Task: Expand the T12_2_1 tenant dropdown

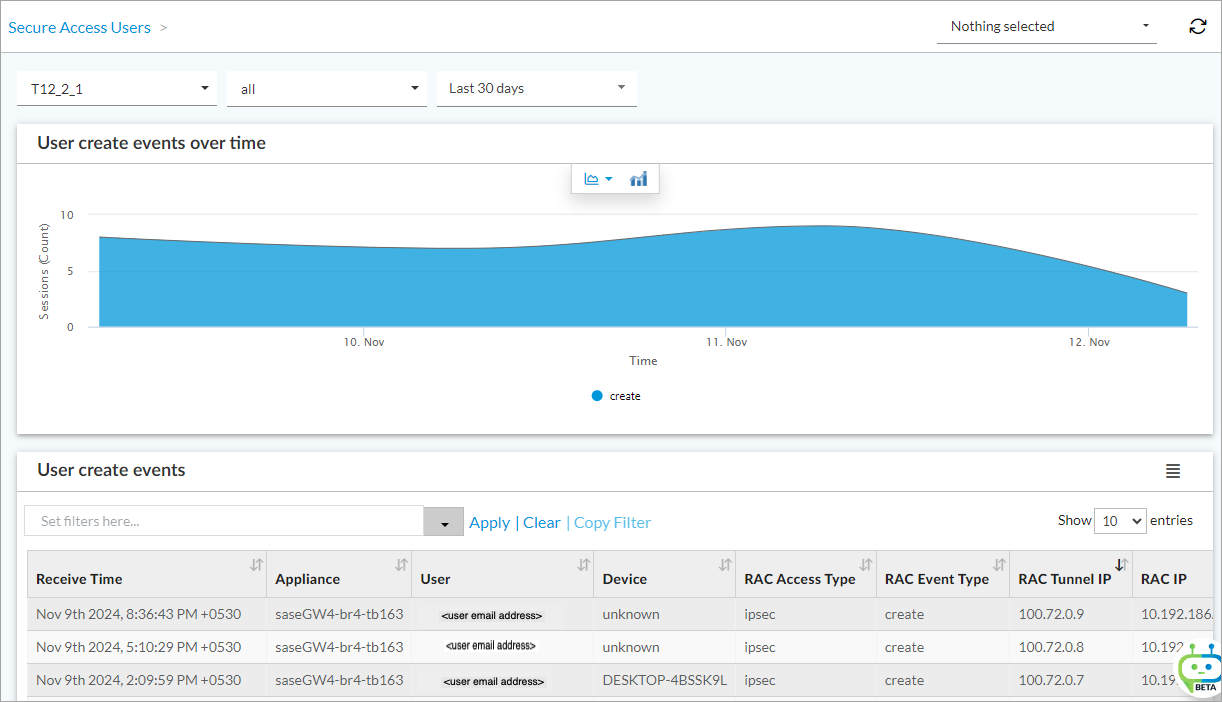Action: click(x=117, y=89)
